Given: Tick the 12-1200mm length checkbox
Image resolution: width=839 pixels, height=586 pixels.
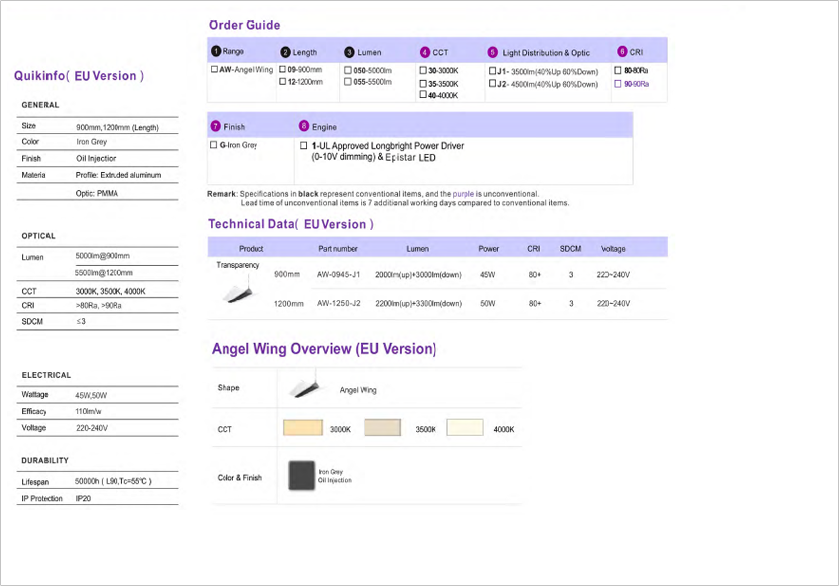Looking at the screenshot, I should [283, 82].
